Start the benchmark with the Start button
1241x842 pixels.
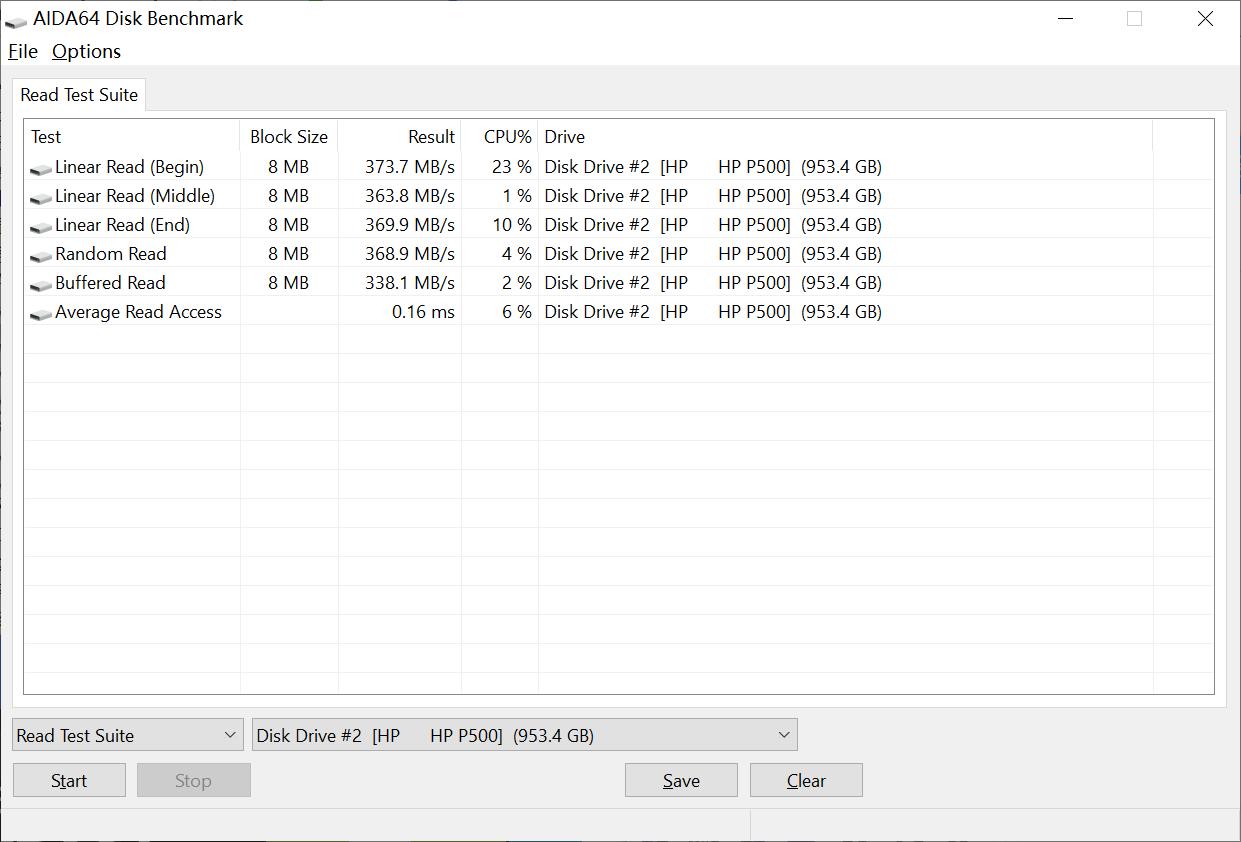click(x=69, y=780)
